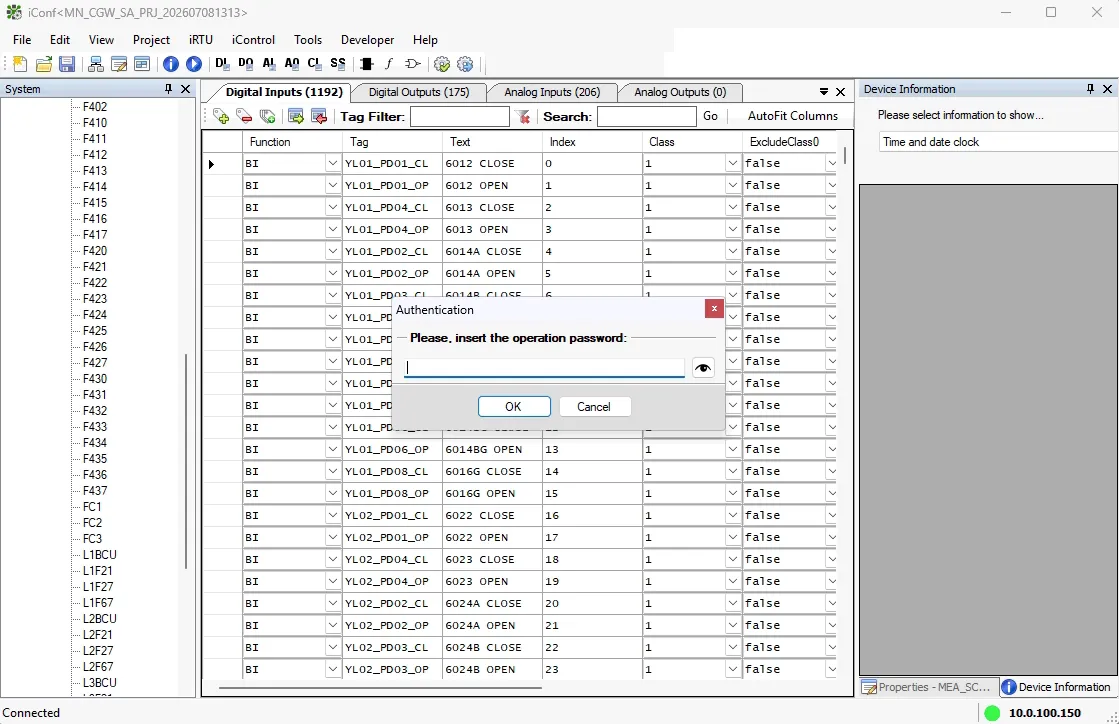Confirm the password with OK

[514, 407]
